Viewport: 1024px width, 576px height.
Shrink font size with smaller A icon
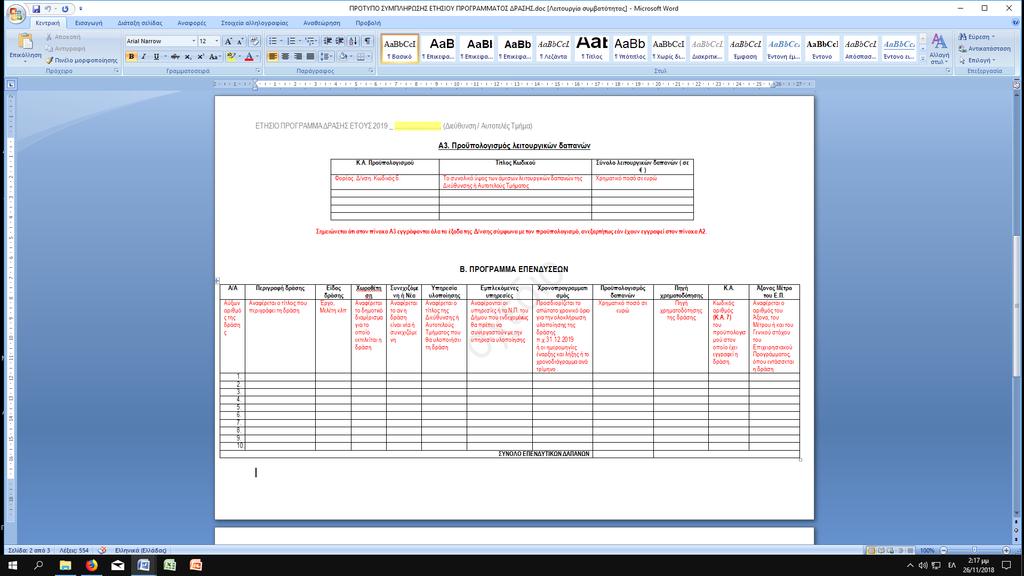(239, 41)
